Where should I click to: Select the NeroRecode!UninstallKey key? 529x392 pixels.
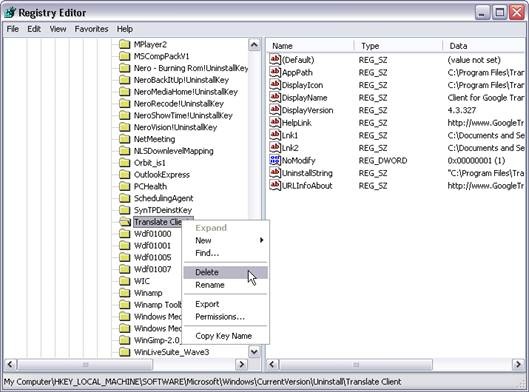[179, 104]
